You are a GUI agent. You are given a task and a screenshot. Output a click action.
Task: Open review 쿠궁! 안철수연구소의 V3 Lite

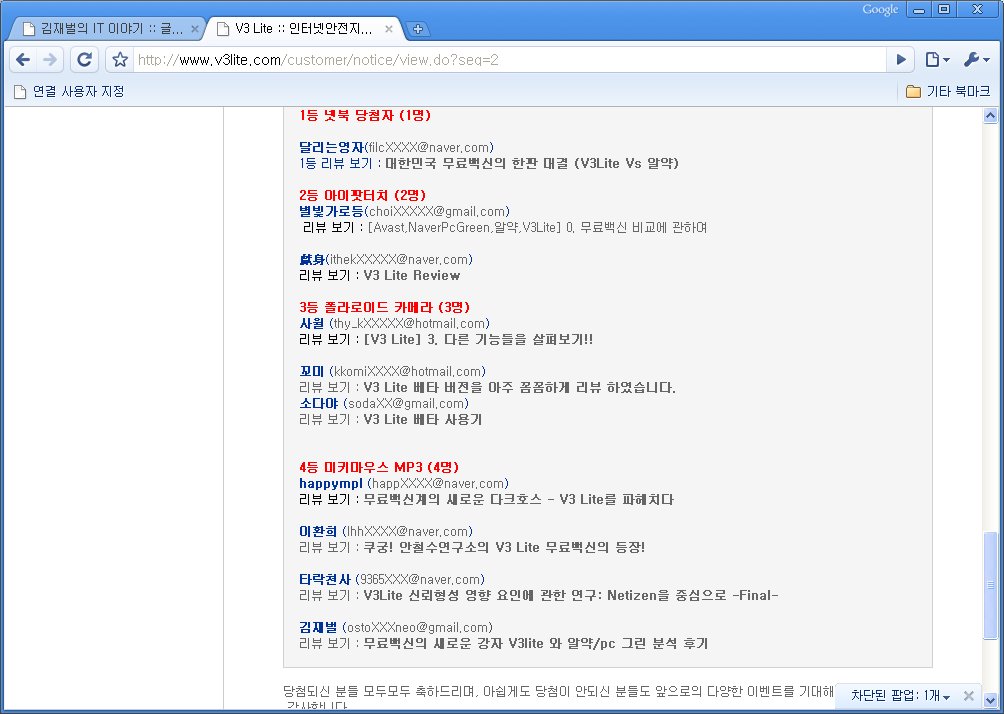pyautogui.click(x=504, y=548)
